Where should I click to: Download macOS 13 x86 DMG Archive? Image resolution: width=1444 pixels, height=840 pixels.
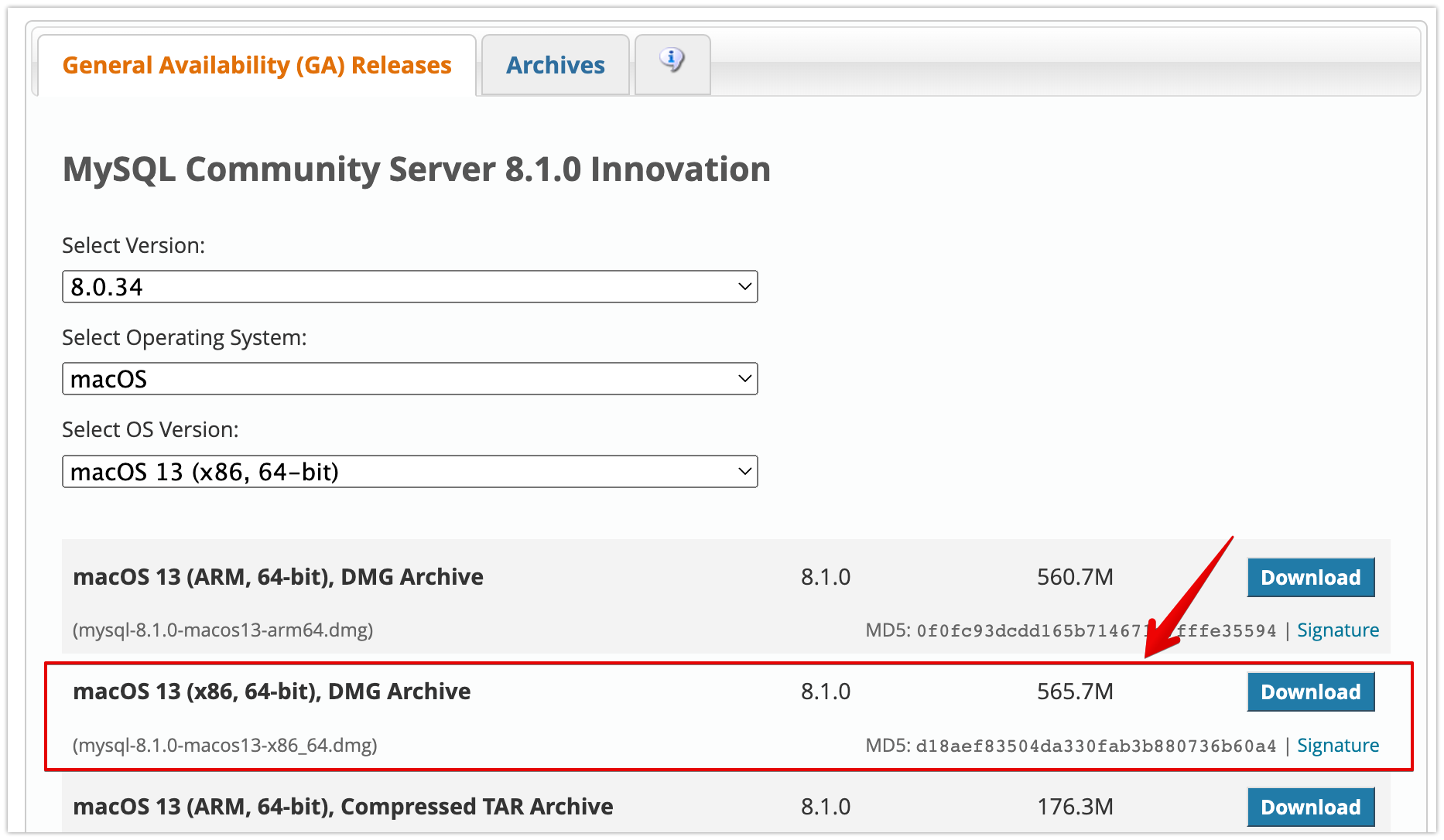click(1310, 692)
